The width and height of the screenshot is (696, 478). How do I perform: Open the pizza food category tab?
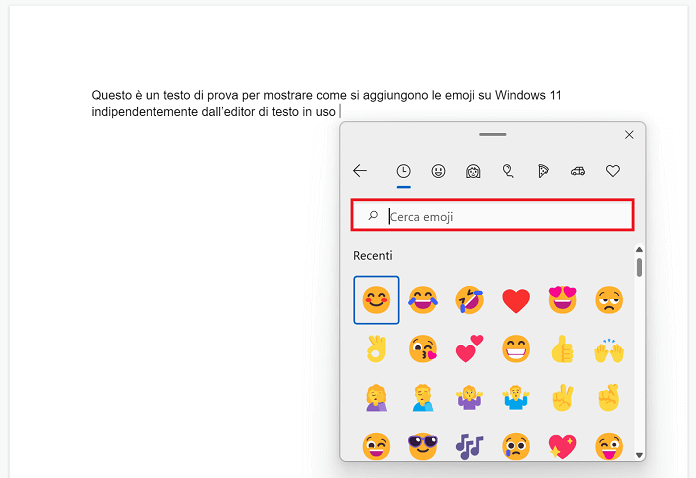pos(543,171)
